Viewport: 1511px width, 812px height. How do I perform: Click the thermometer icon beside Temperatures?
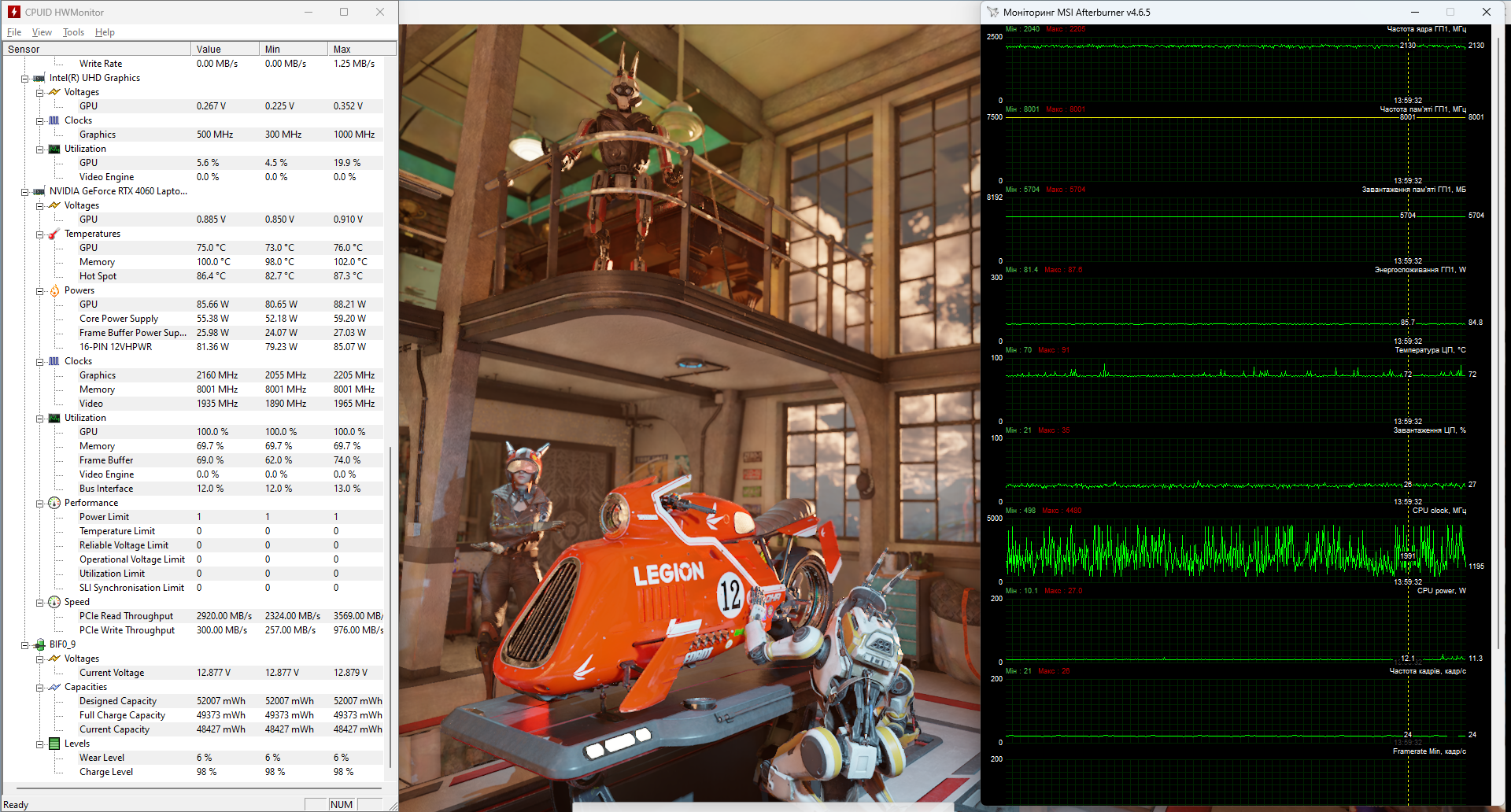(x=54, y=234)
